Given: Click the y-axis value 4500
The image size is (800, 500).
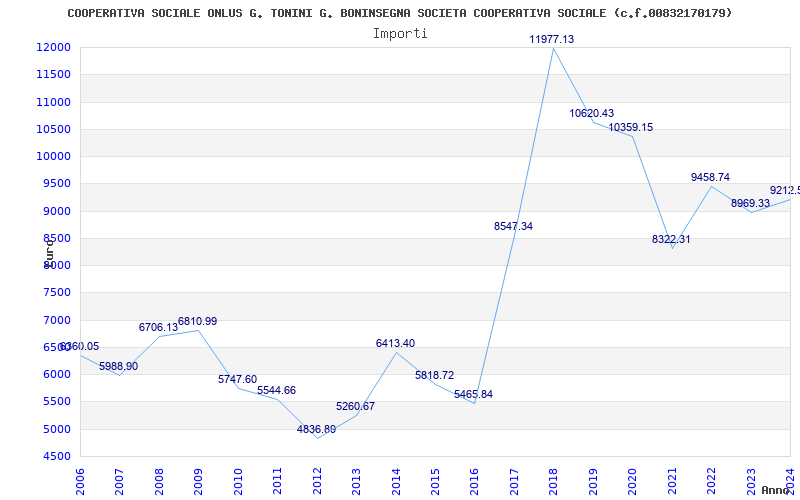Looking at the screenshot, I should coord(56,457).
